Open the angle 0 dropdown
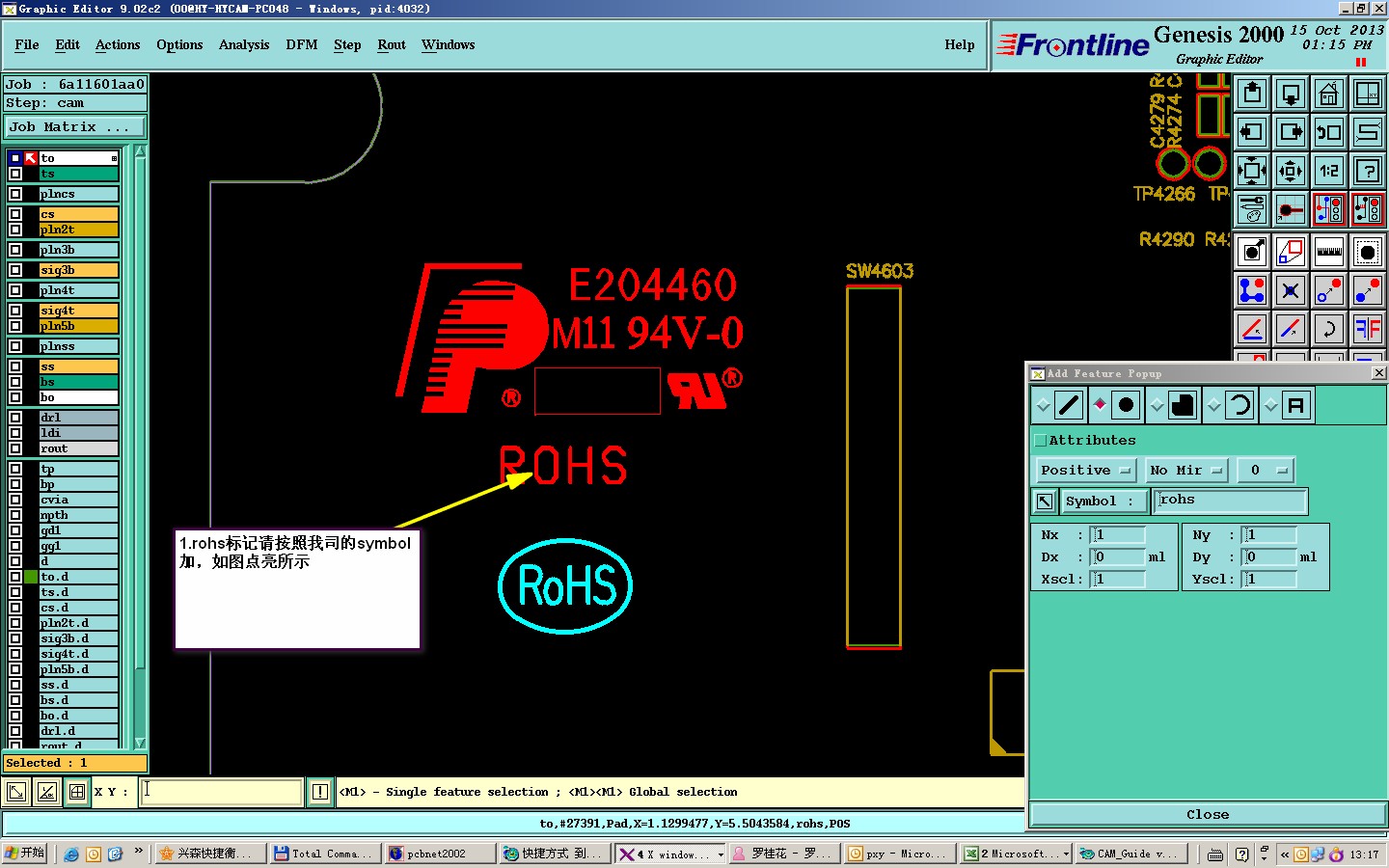 coord(1266,471)
